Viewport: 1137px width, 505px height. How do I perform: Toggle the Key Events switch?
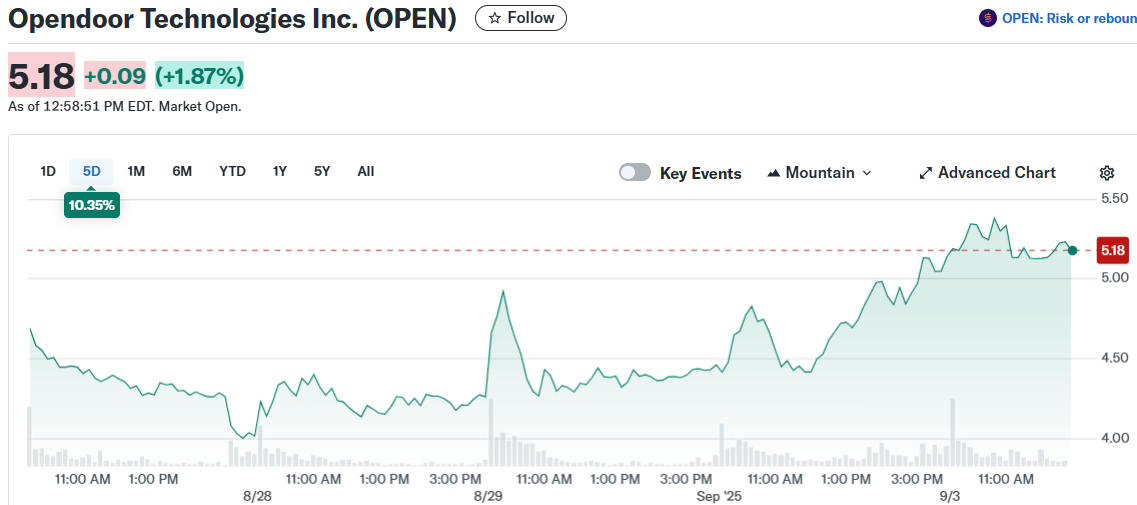tap(634, 173)
